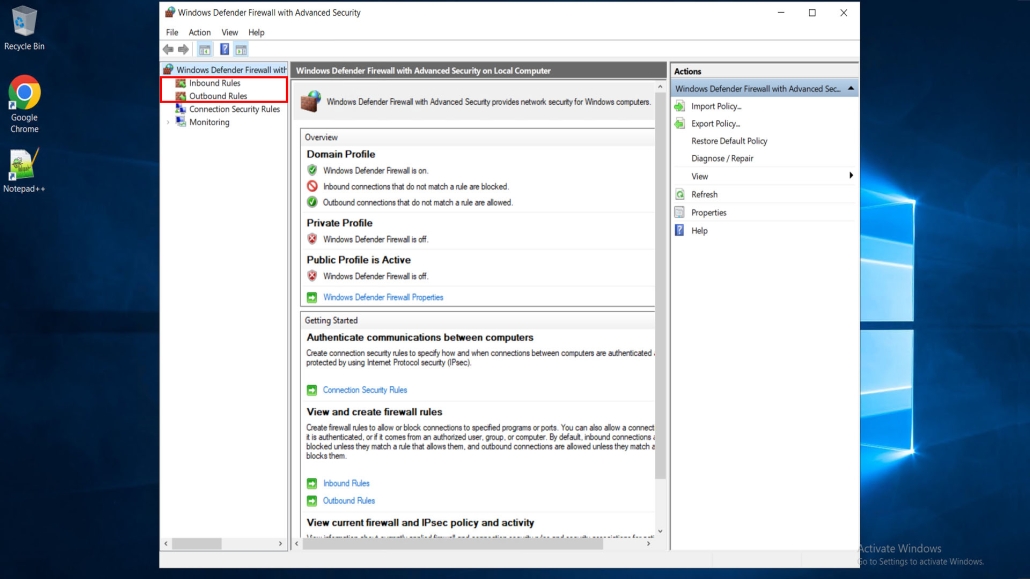Viewport: 1030px width, 579px height.
Task: Collapse the Actions section header arrow
Action: (x=851, y=88)
